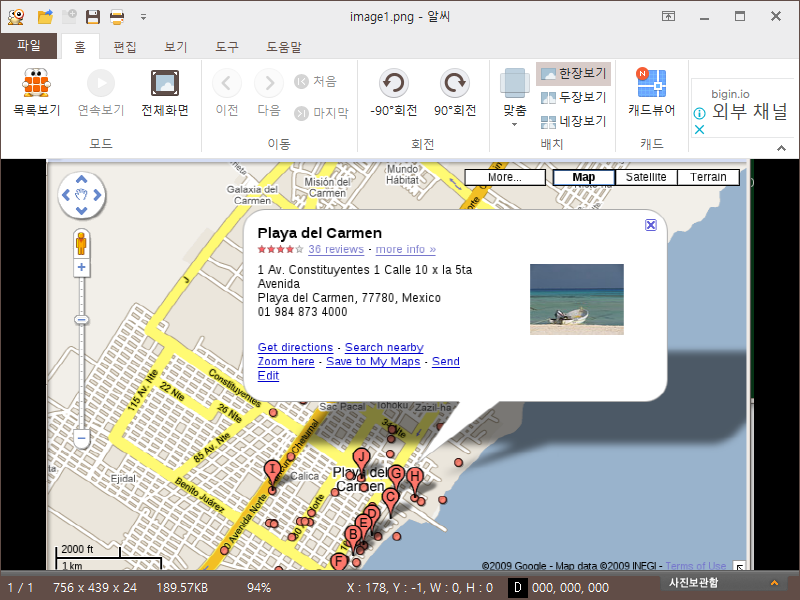Toggle ribbon display options in title bar
This screenshot has width=800, height=600.
pyautogui.click(x=668, y=16)
